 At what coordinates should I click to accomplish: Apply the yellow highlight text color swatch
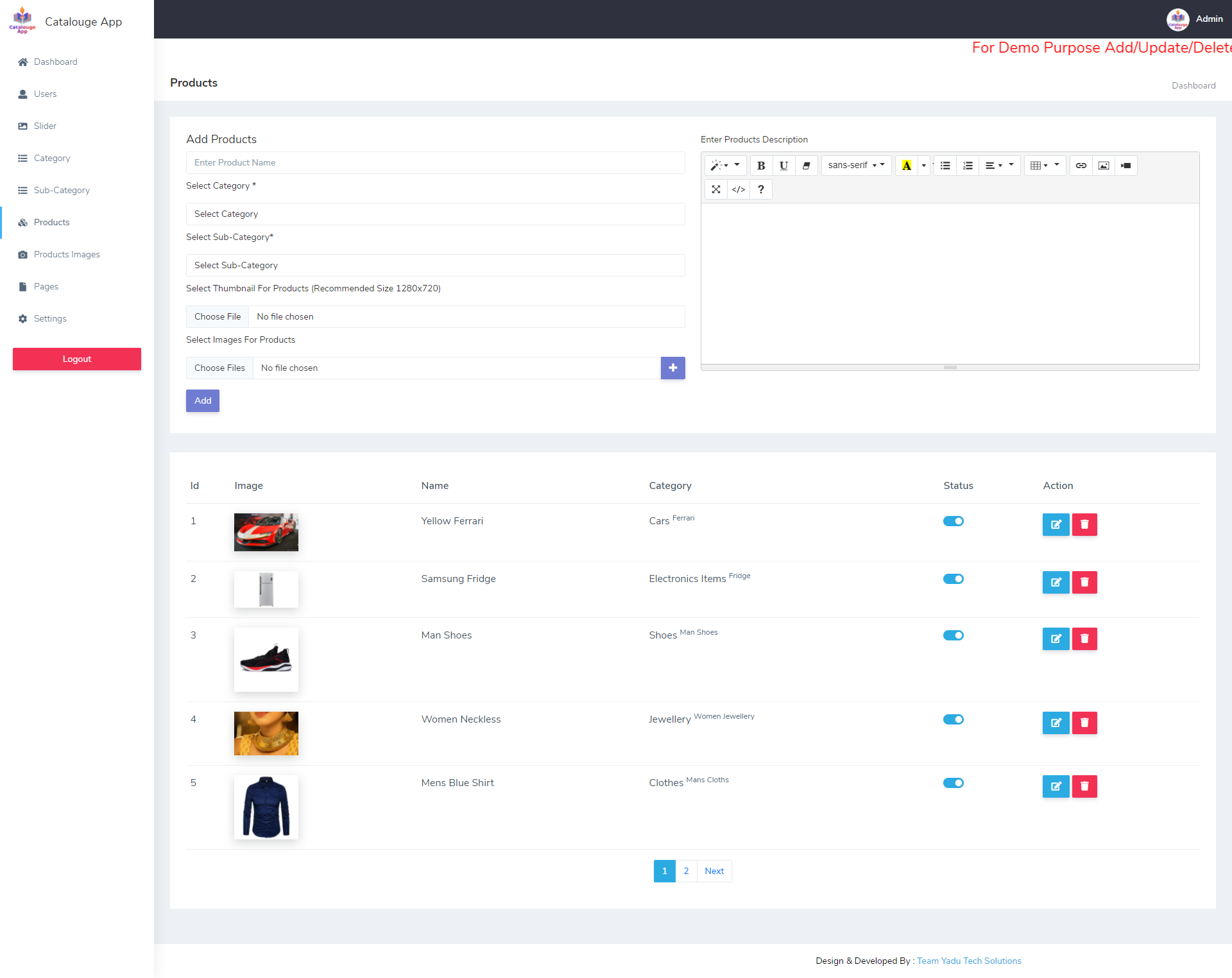pos(906,166)
